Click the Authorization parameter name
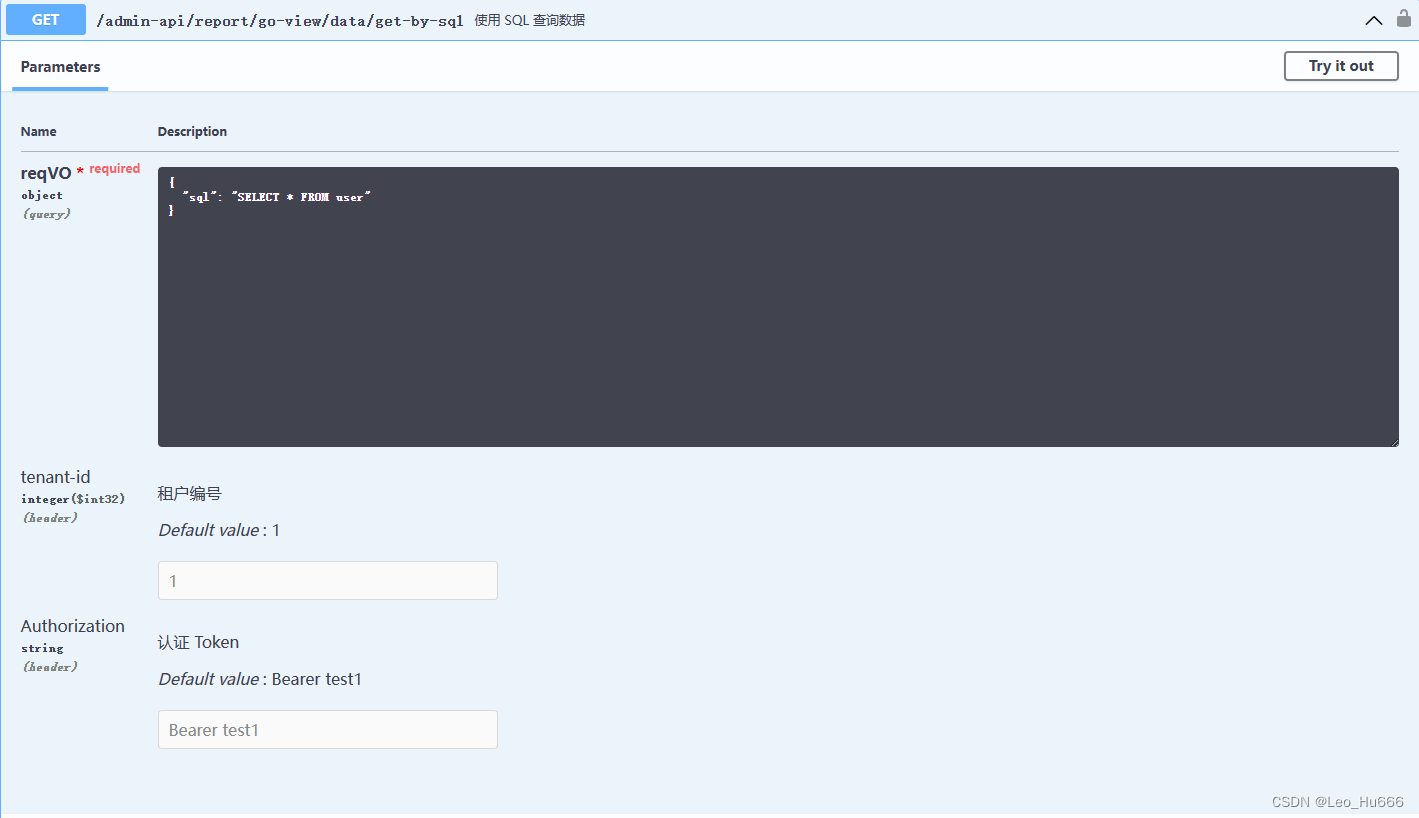This screenshot has height=818, width=1419. click(x=73, y=626)
